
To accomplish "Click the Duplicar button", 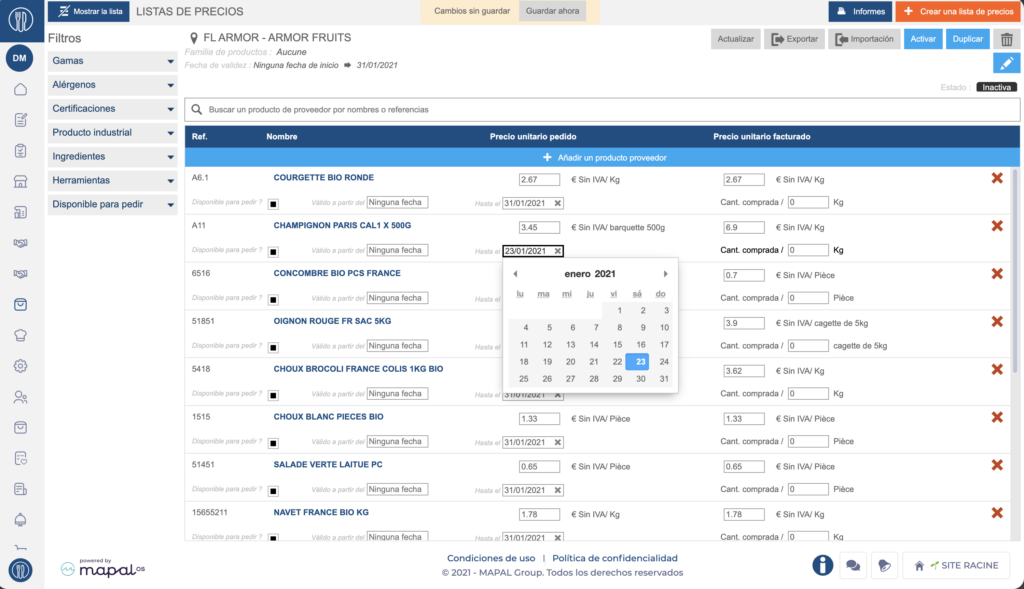I will point(967,39).
